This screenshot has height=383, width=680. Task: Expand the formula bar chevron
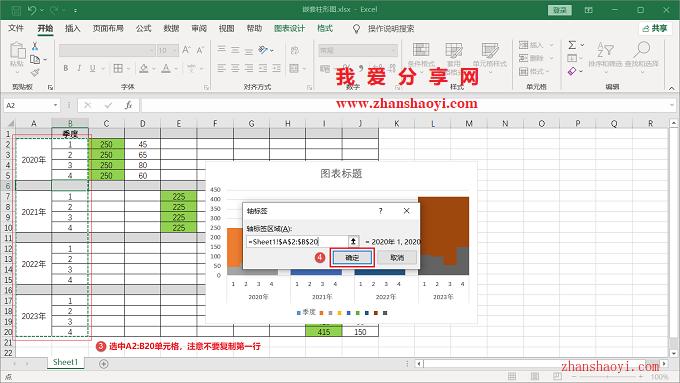click(672, 105)
